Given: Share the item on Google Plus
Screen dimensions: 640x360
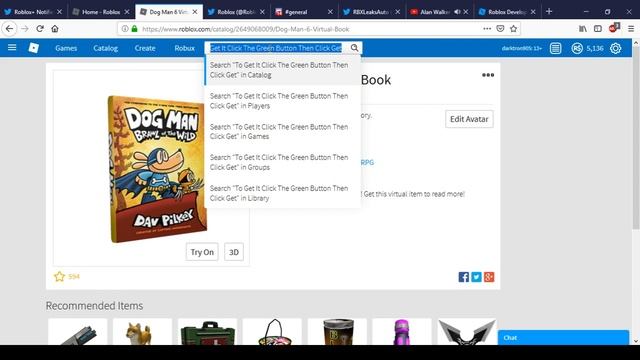Looking at the screenshot, I should click(x=489, y=277).
